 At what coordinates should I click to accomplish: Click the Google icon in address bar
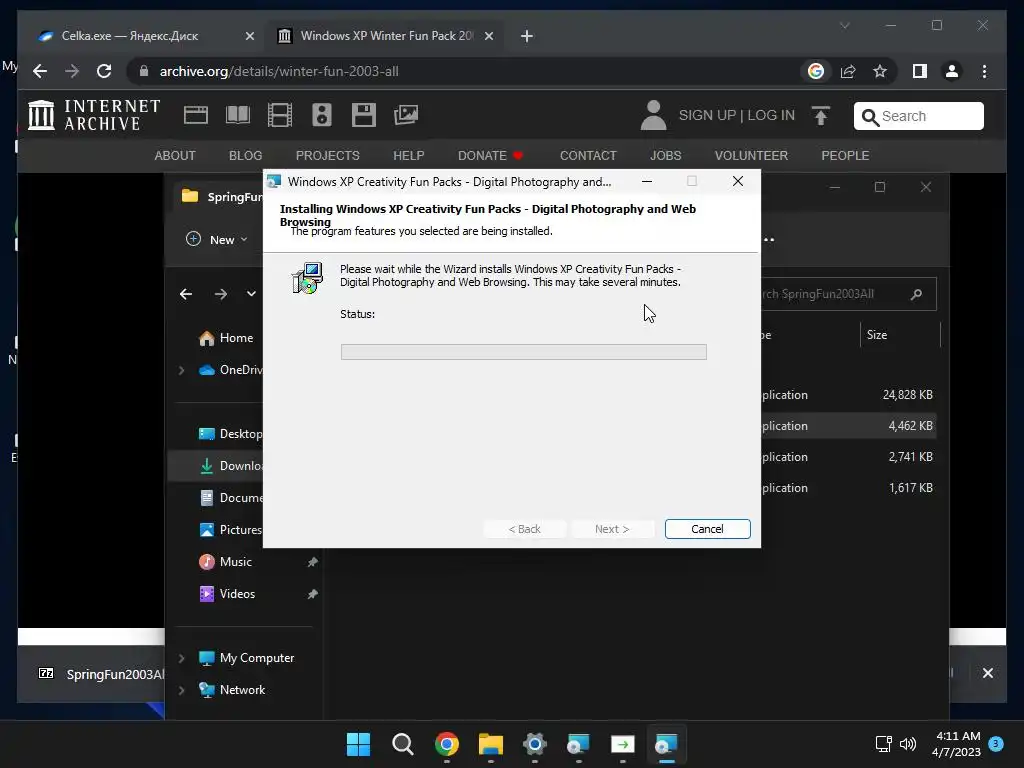(x=816, y=71)
